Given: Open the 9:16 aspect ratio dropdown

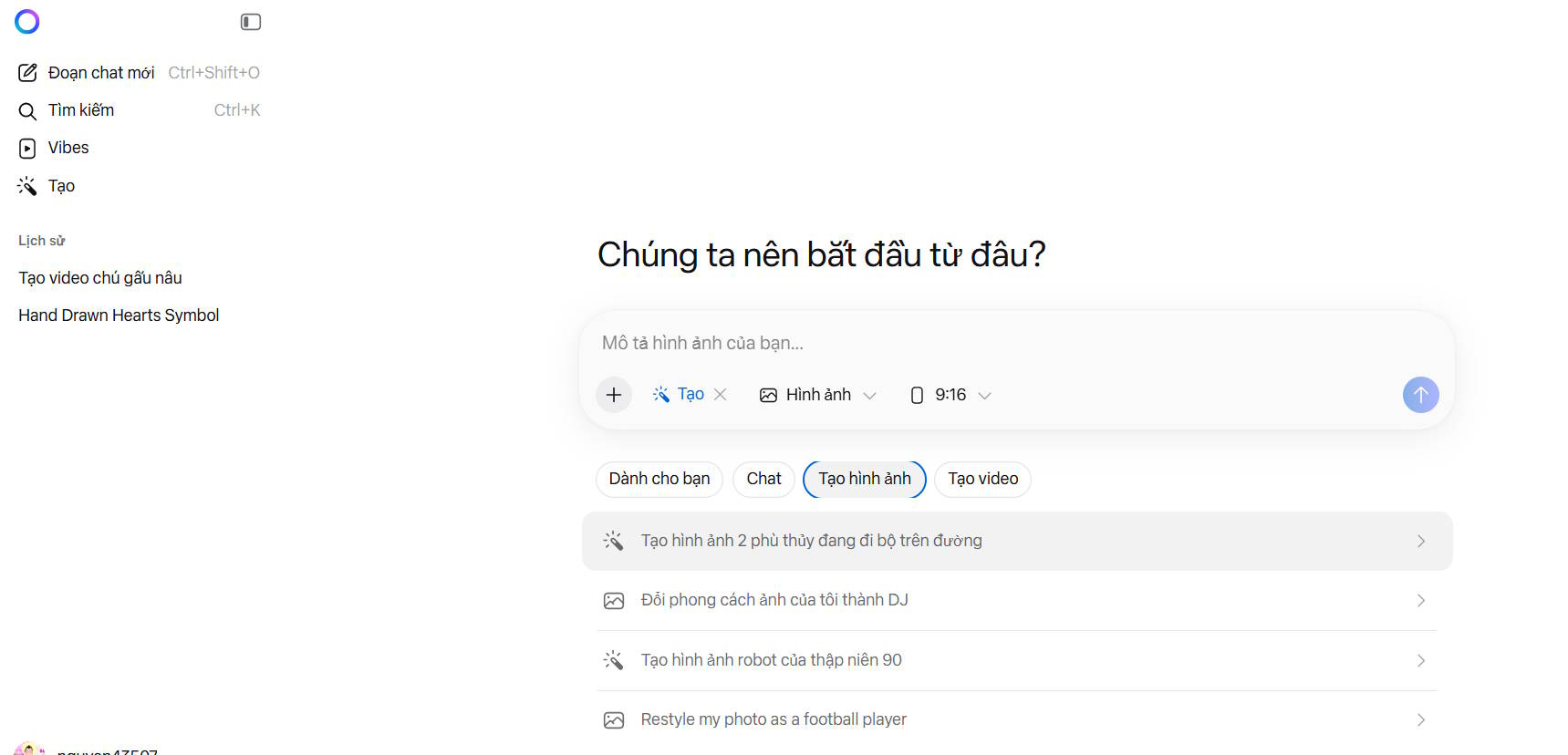Looking at the screenshot, I should click(950, 395).
